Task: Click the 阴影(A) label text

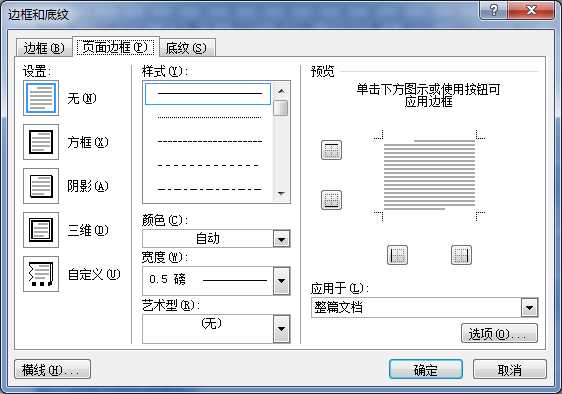Action: pyautogui.click(x=88, y=186)
